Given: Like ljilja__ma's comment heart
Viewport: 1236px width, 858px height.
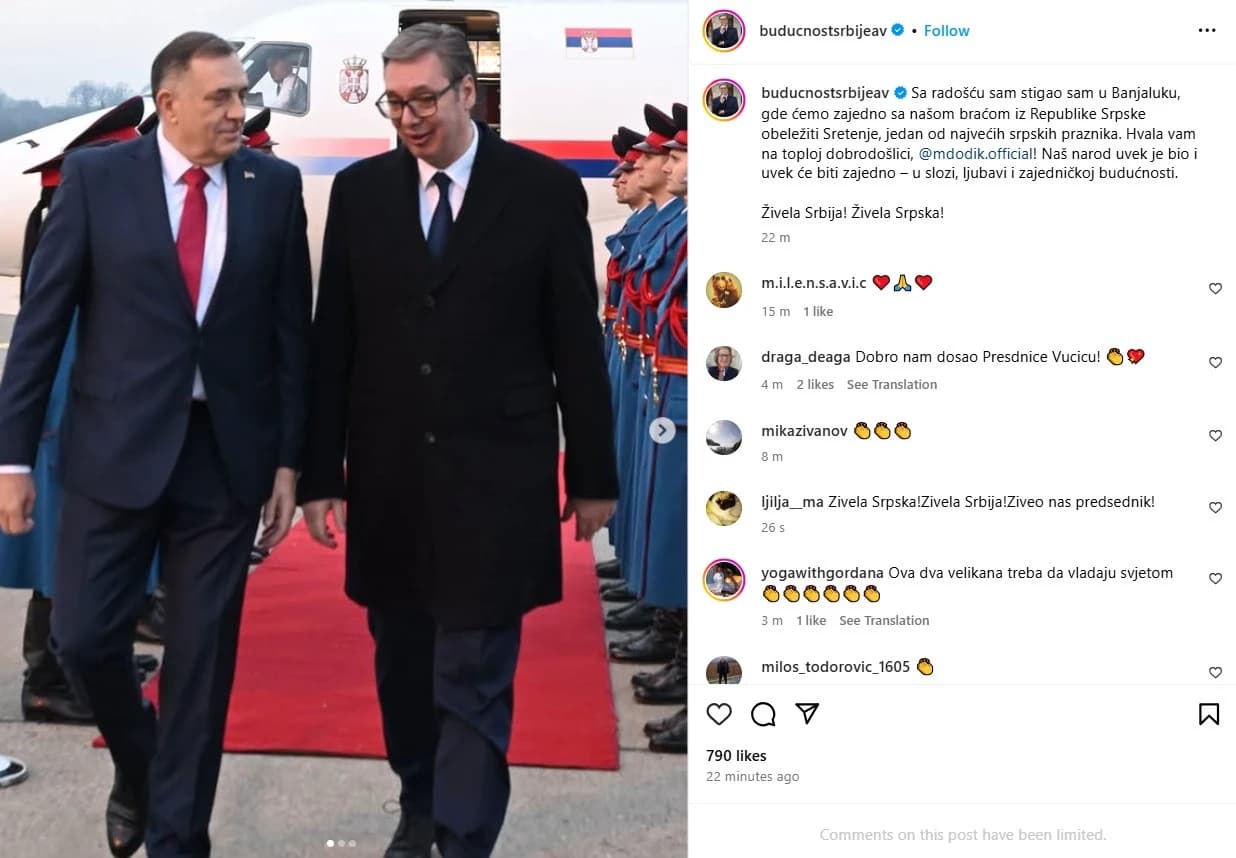Looking at the screenshot, I should [1215, 507].
